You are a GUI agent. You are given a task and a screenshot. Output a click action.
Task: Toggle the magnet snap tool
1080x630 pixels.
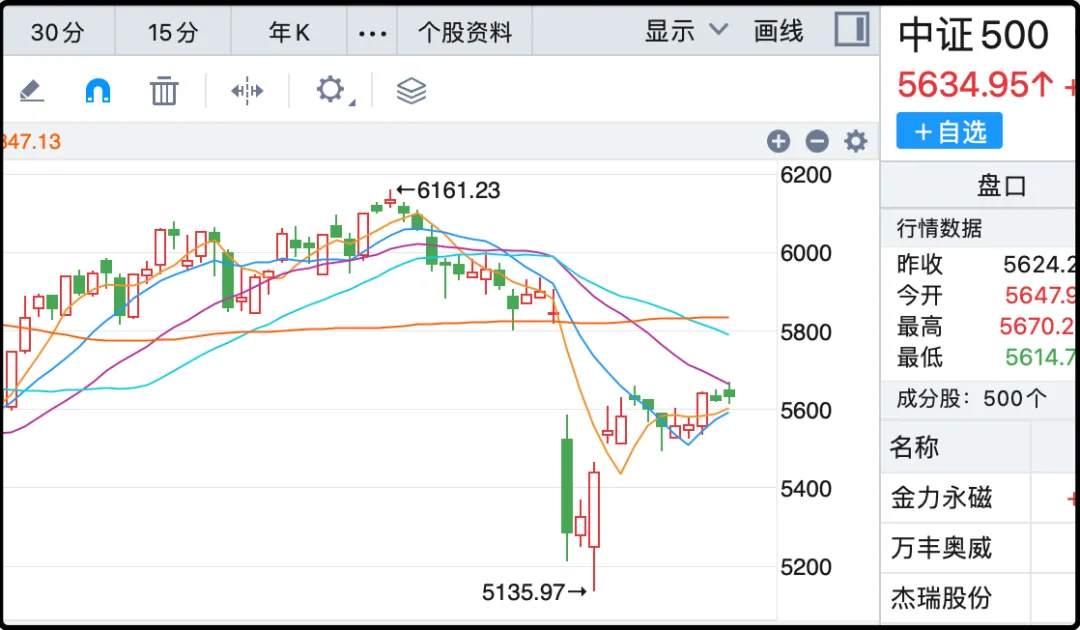point(98,91)
